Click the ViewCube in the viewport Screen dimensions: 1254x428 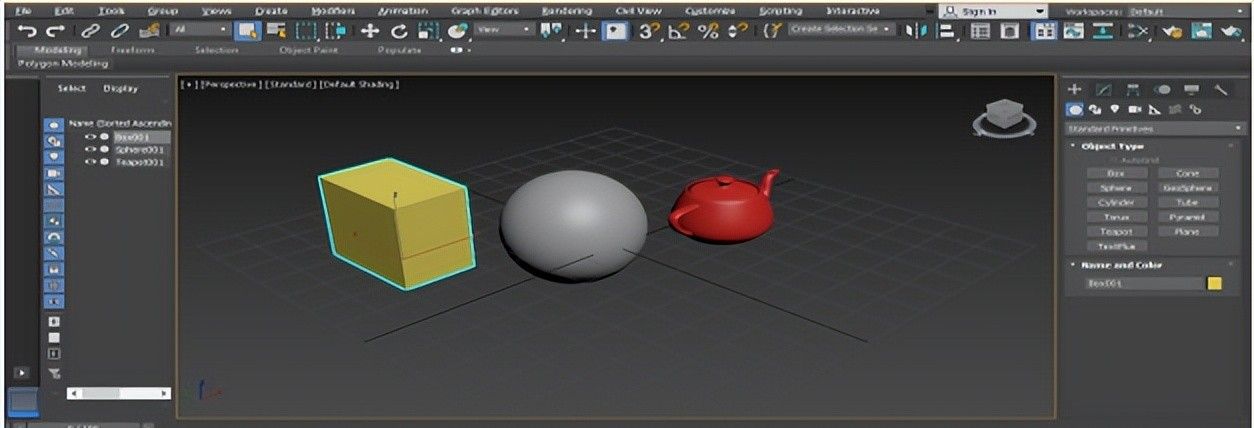[x=1004, y=119]
